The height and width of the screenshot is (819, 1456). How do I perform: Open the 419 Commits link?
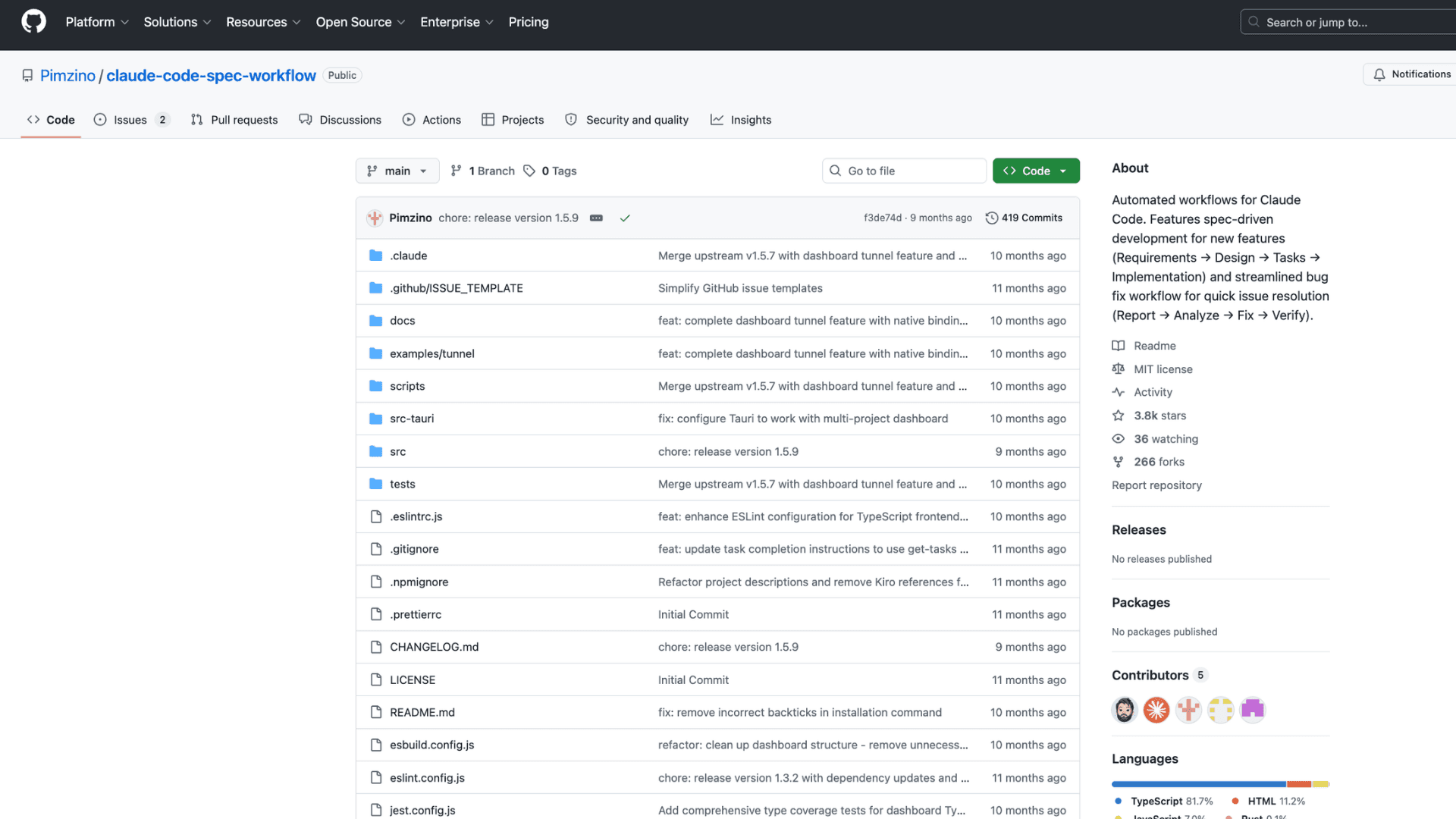[x=1025, y=218]
